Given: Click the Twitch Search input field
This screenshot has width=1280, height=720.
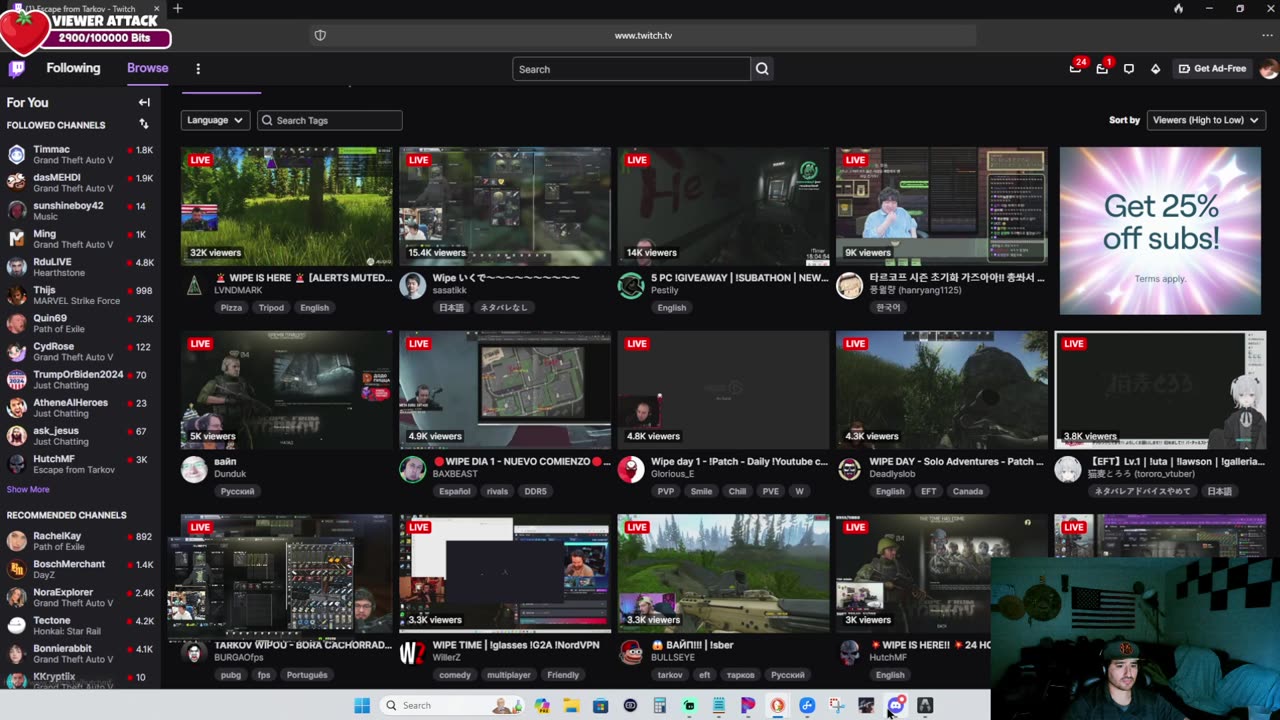Looking at the screenshot, I should pyautogui.click(x=631, y=69).
